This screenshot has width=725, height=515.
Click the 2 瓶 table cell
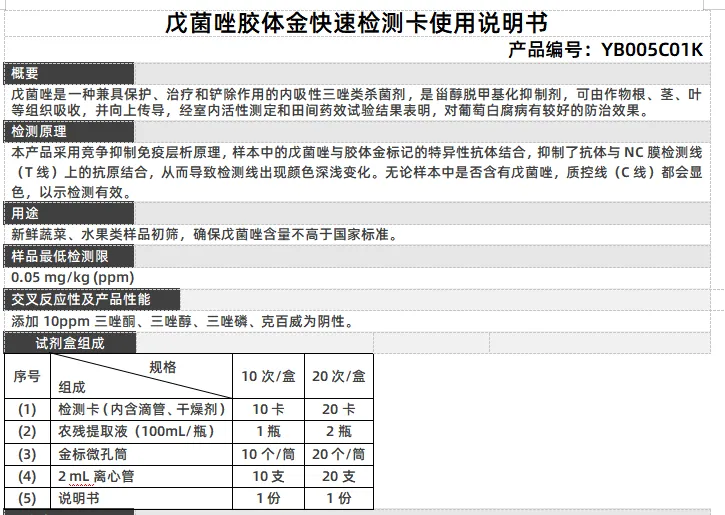coord(339,431)
